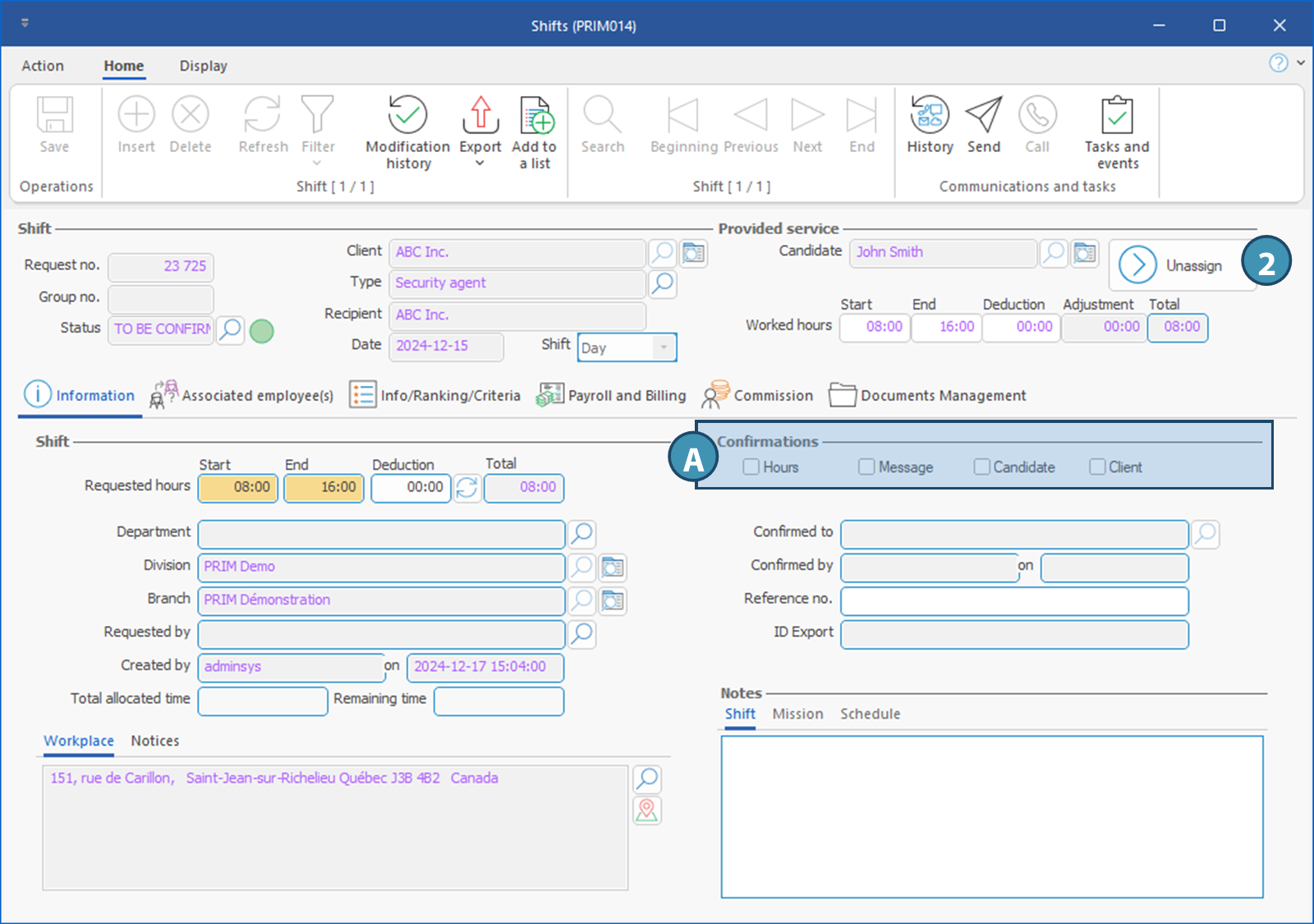The height and width of the screenshot is (924, 1314).
Task: Tick the Candidate confirmation checkbox
Action: pyautogui.click(x=981, y=467)
